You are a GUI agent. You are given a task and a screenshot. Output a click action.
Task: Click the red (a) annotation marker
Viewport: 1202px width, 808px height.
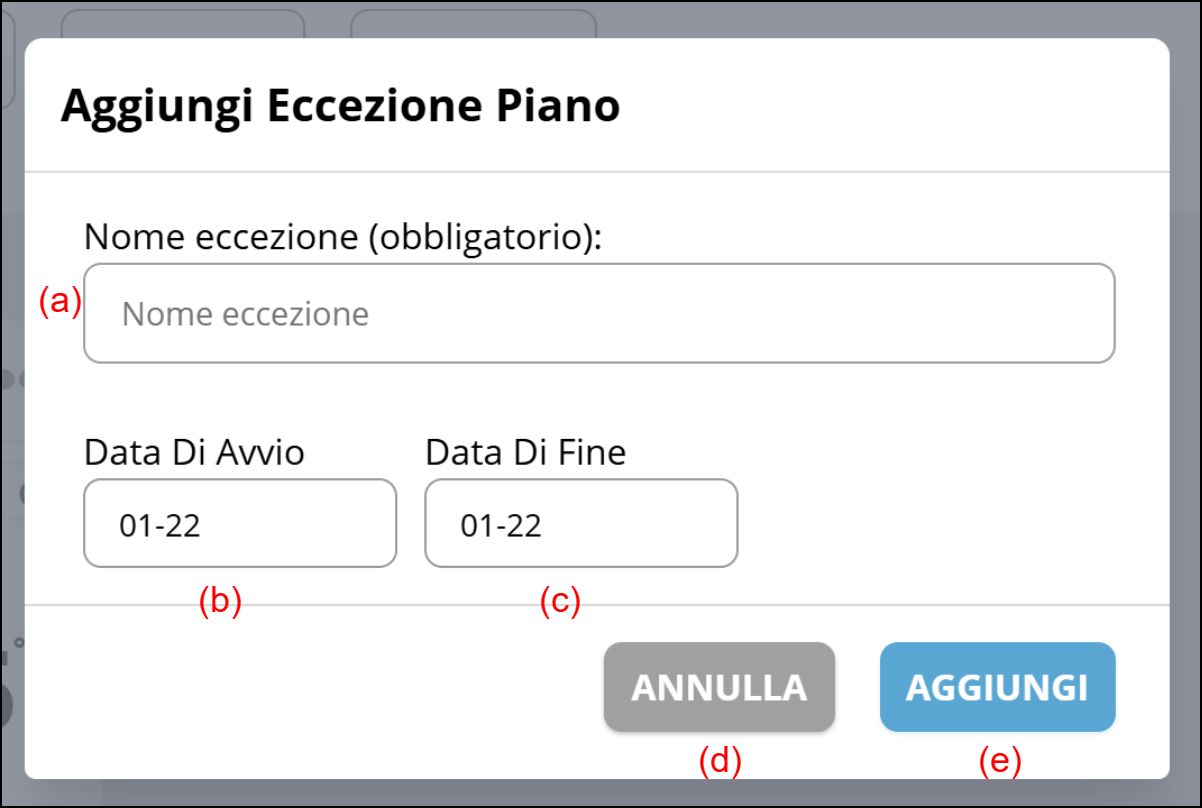(x=59, y=301)
